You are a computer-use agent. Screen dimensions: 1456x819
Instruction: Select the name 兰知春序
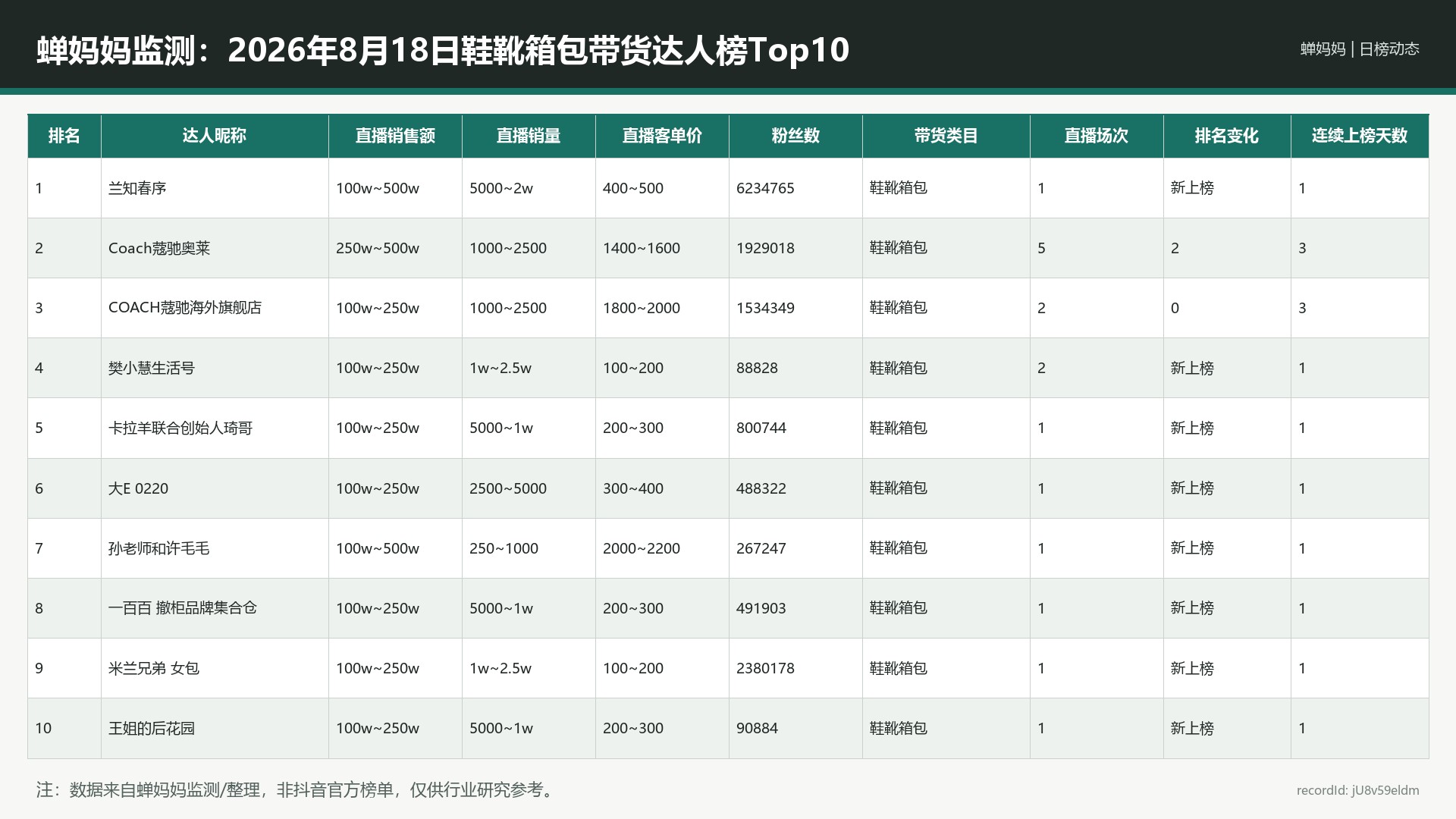click(137, 188)
